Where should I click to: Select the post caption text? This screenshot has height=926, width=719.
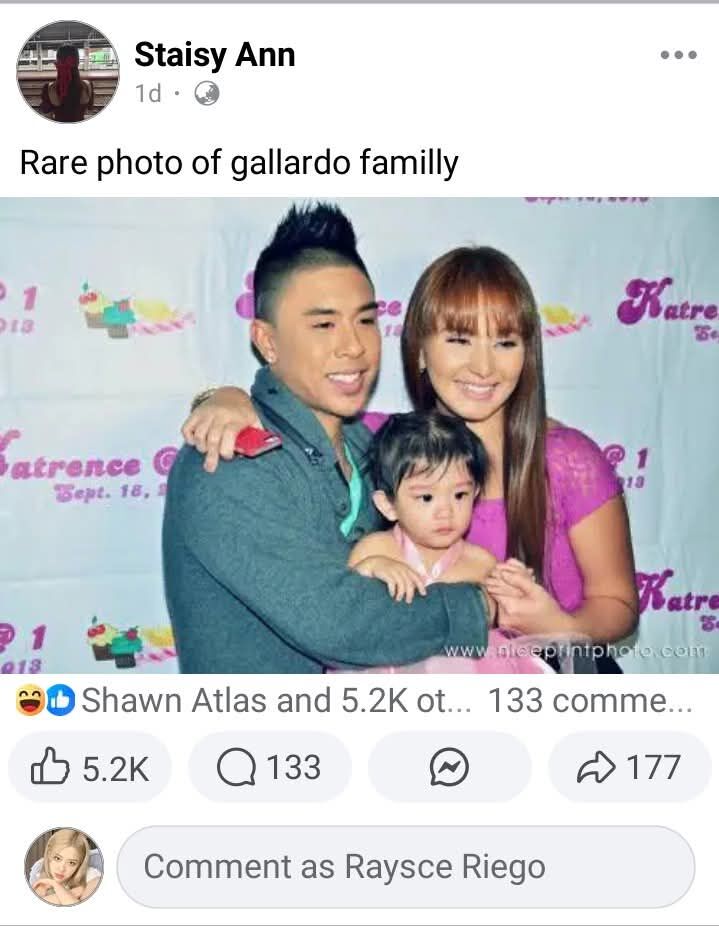coord(239,162)
